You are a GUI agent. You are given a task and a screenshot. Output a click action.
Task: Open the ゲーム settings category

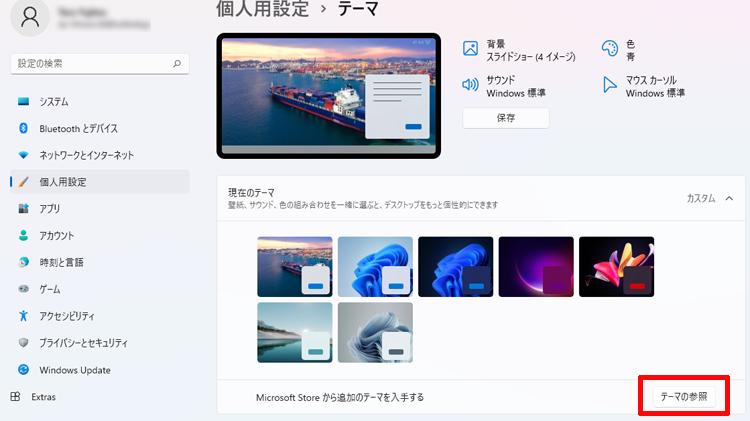coord(99,289)
